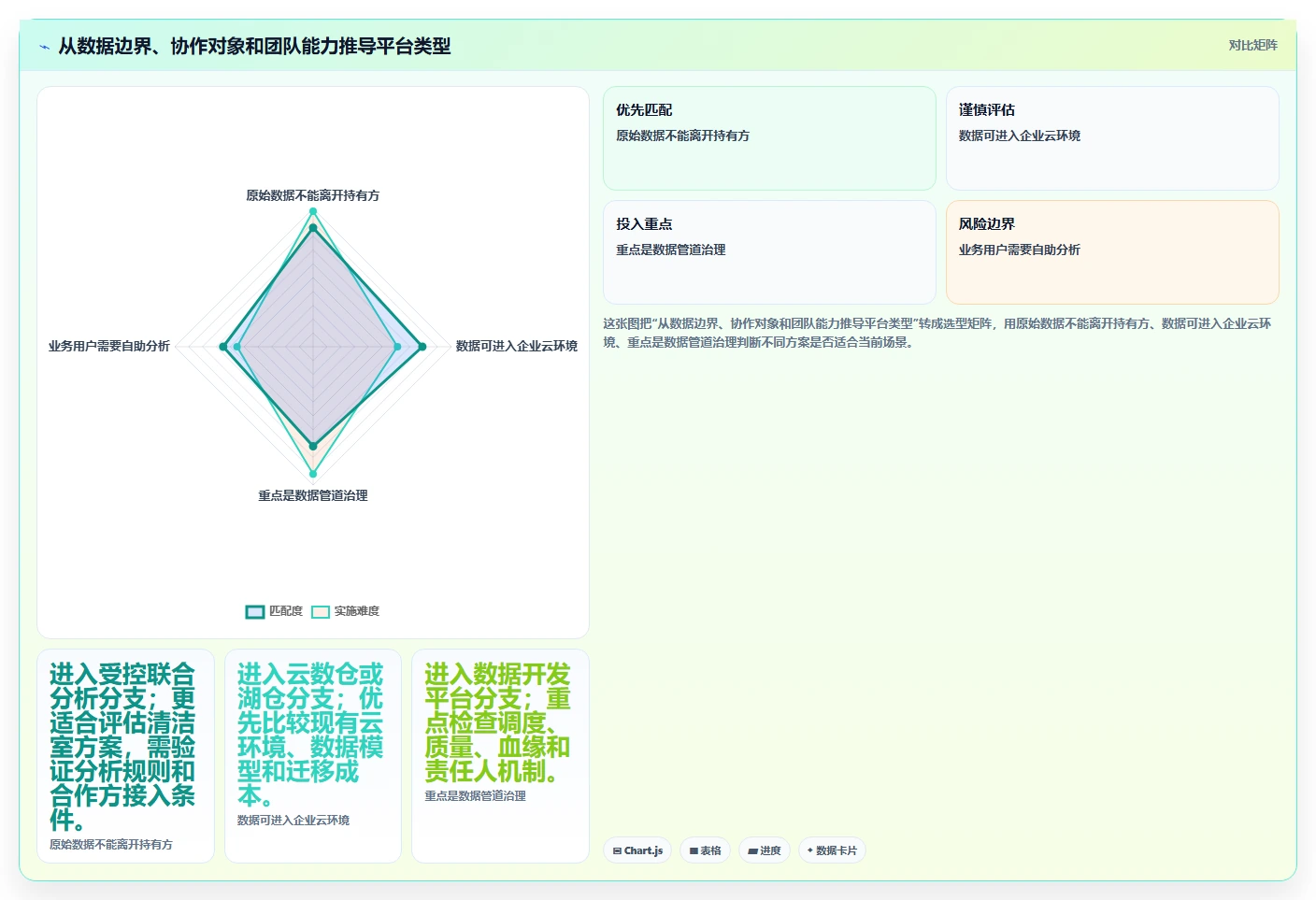Viewport: 1316px width, 900px height.
Task: Open the 谨慎评估 card
Action: click(x=1112, y=138)
